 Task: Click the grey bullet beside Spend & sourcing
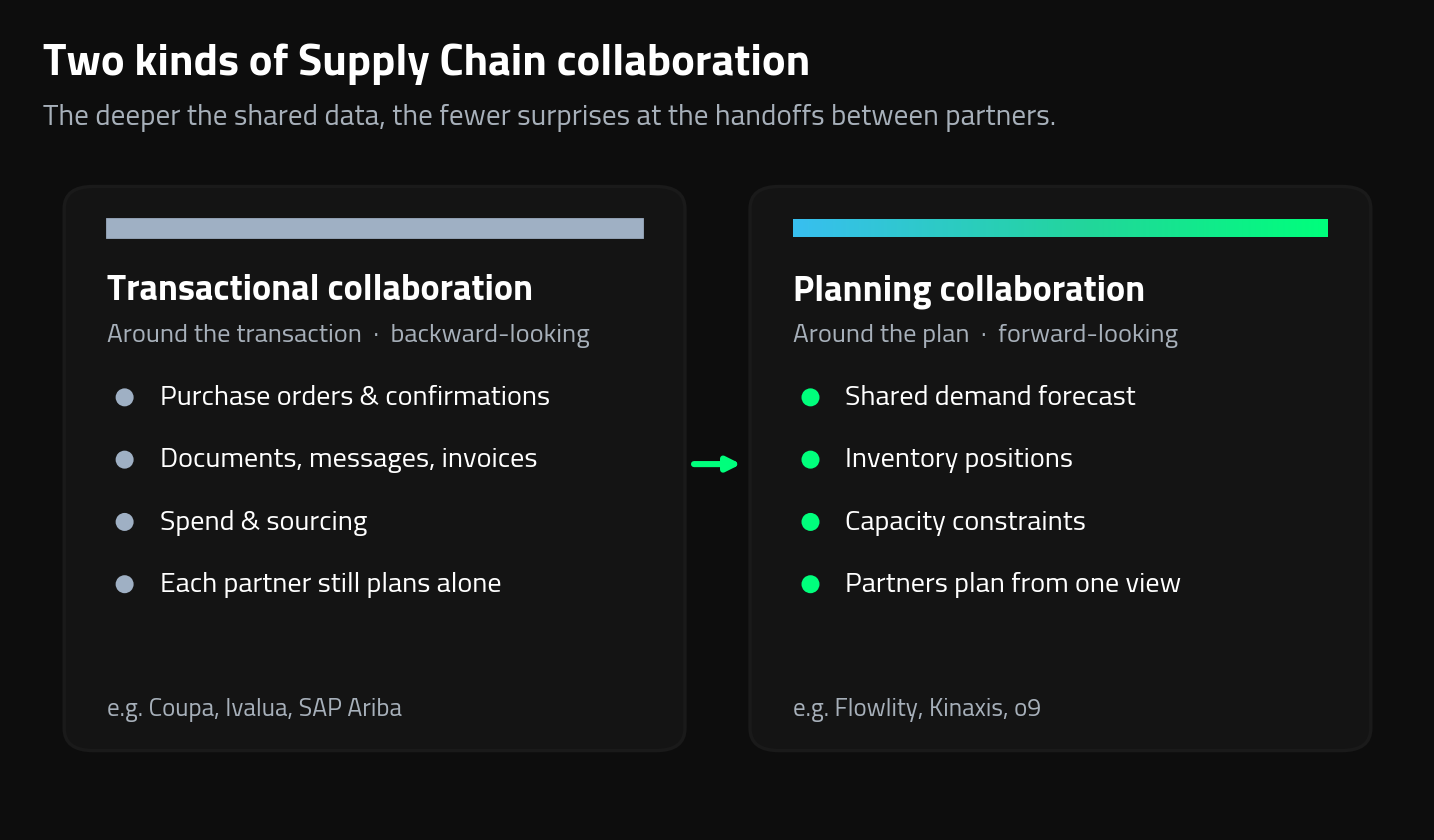coord(125,522)
